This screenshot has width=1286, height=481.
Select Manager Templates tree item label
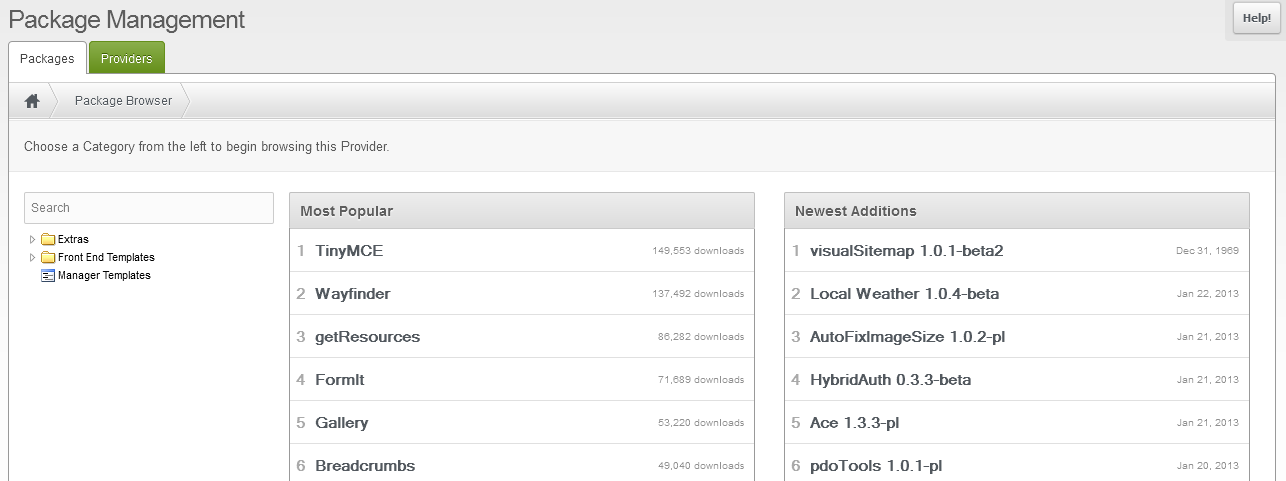pyautogui.click(x=104, y=276)
